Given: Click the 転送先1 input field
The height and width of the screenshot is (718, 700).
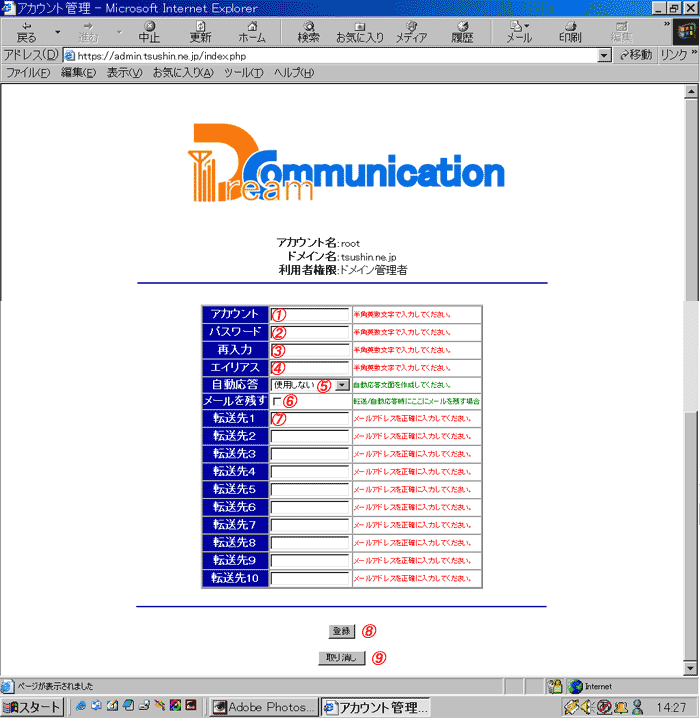Looking at the screenshot, I should (x=310, y=418).
